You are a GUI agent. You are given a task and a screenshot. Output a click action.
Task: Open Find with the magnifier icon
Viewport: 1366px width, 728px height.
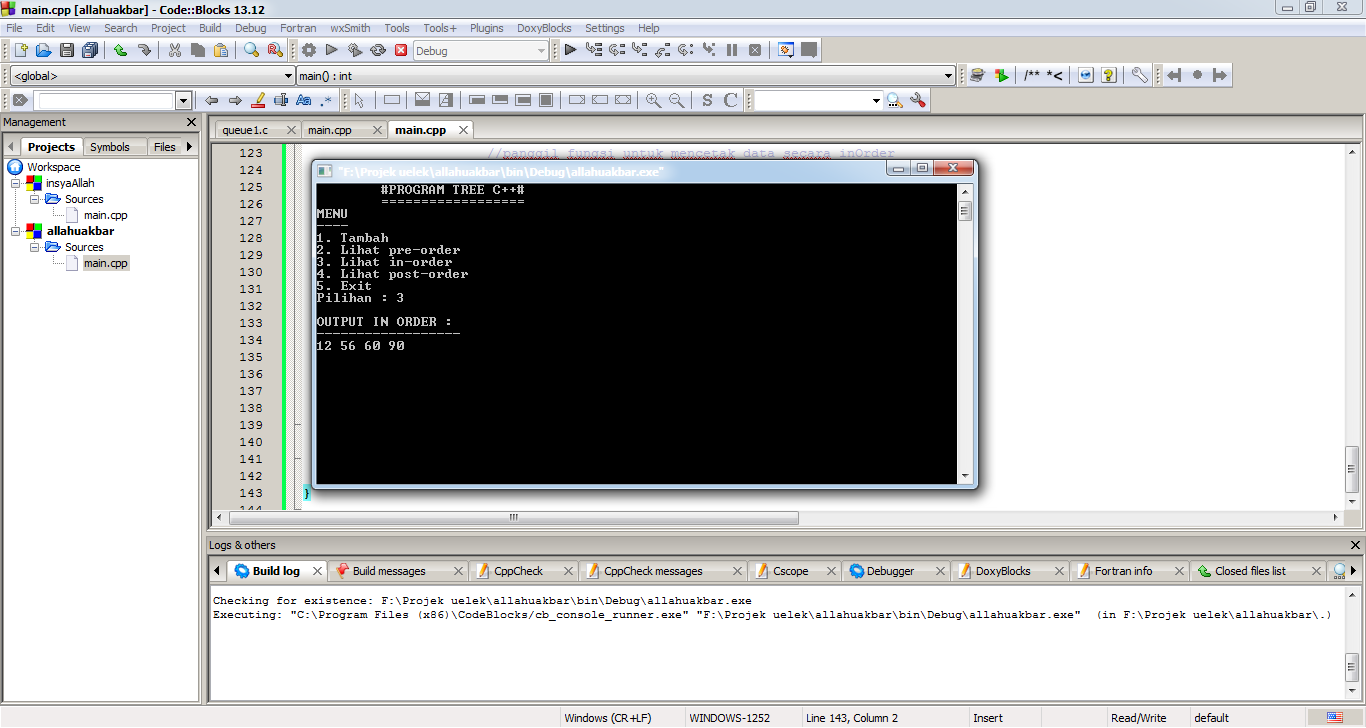click(252, 50)
